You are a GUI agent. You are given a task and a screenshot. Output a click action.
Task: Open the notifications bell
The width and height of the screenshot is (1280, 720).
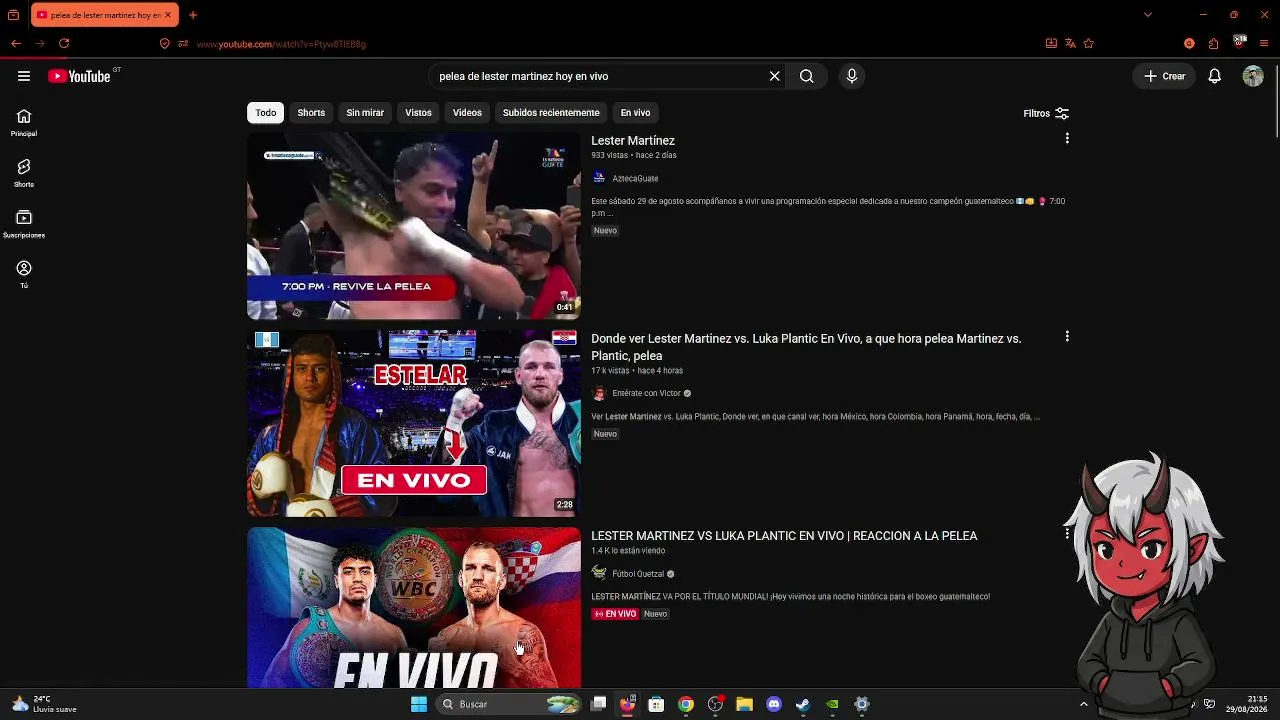click(x=1214, y=76)
